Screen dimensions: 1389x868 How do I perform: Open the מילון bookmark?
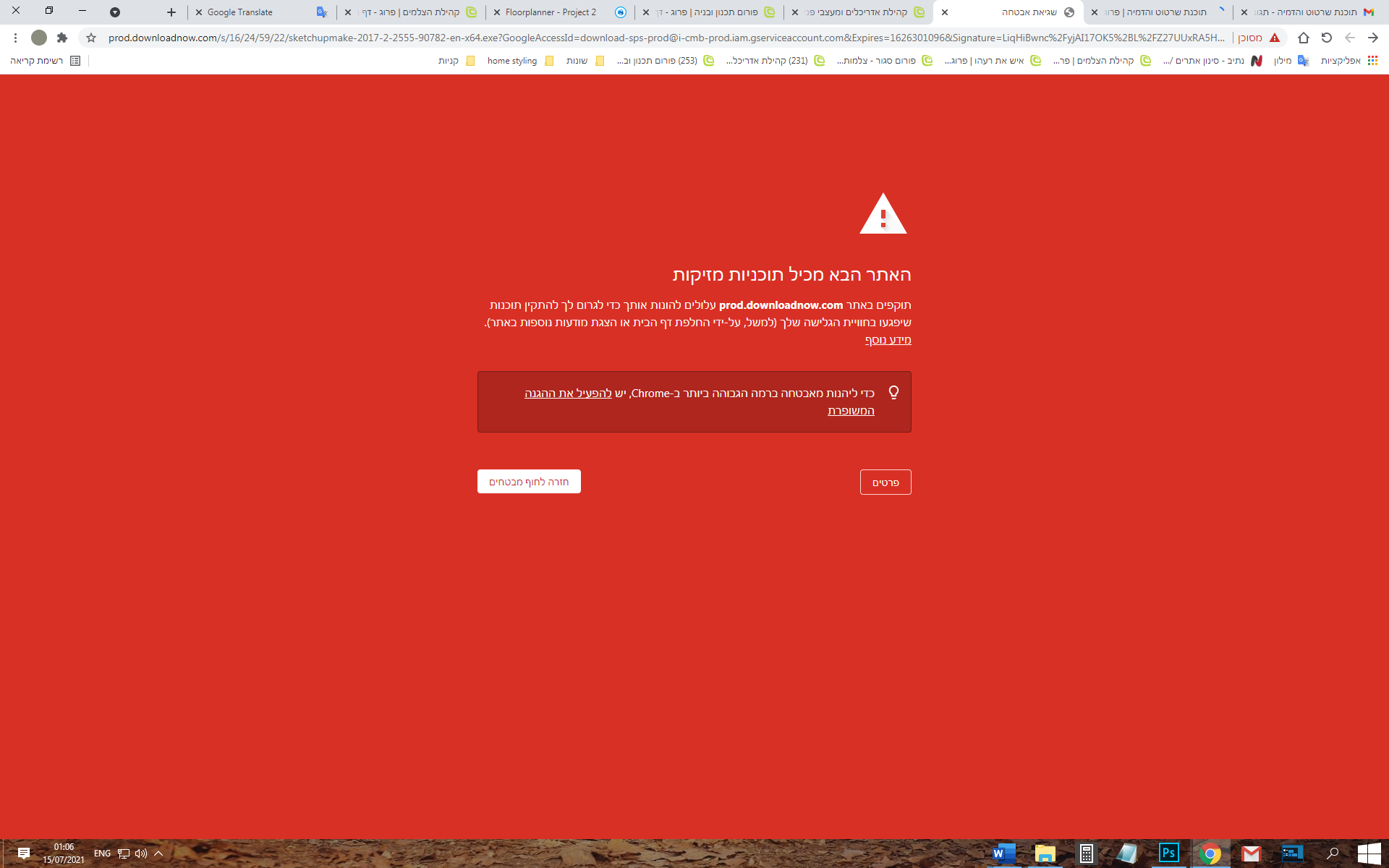(x=1291, y=61)
